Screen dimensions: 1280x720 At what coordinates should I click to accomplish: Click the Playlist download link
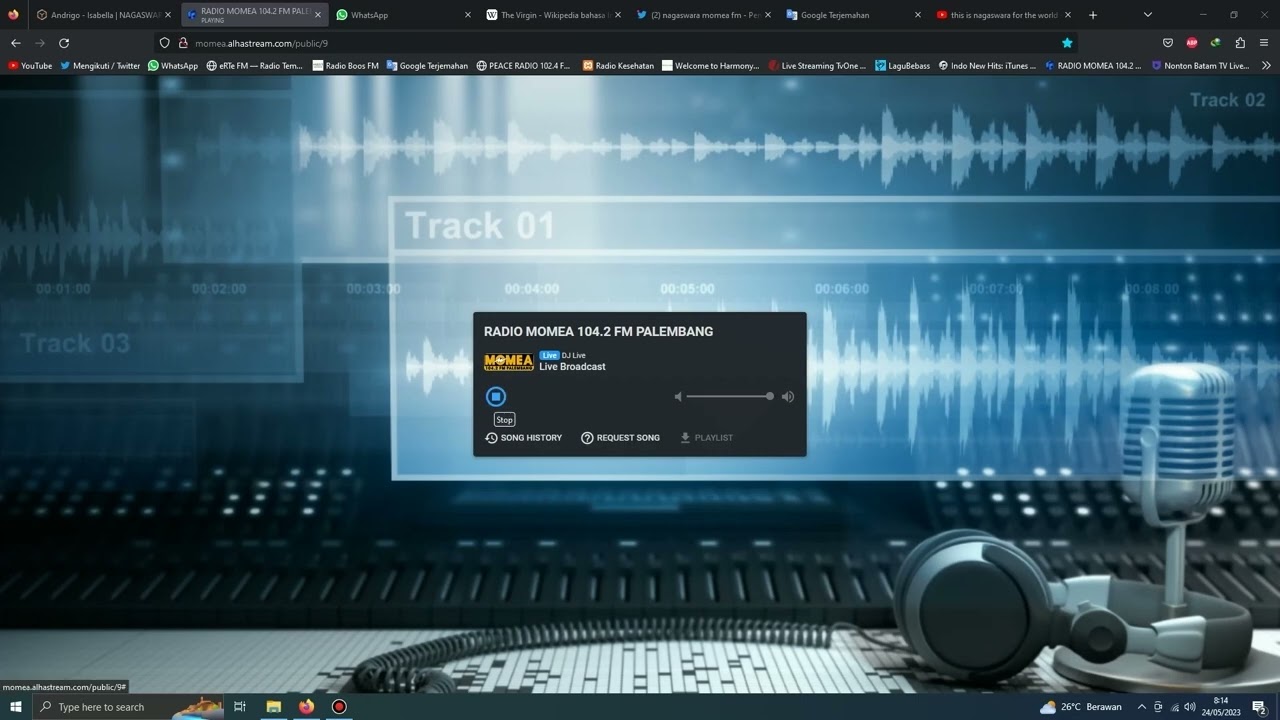(706, 438)
